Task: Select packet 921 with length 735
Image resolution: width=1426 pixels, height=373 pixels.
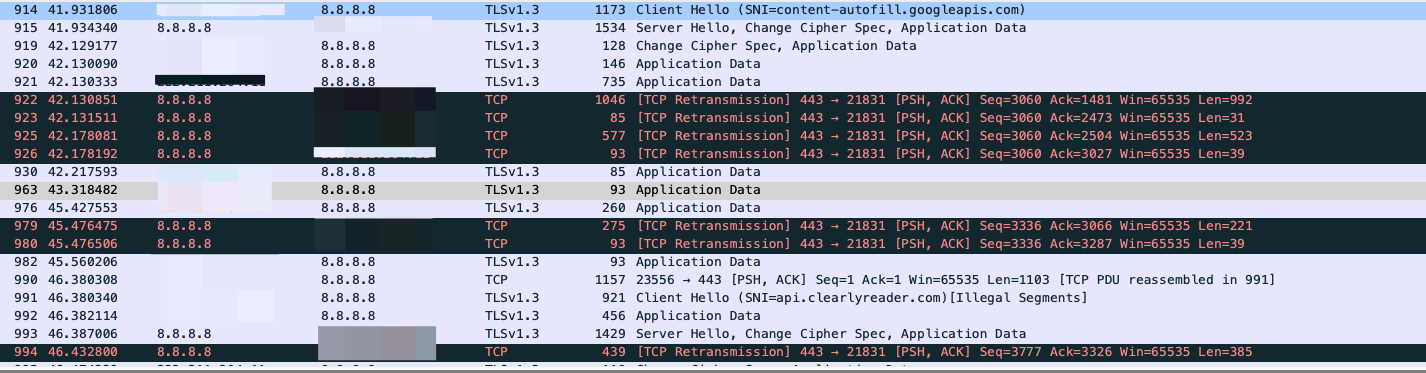Action: (x=713, y=82)
